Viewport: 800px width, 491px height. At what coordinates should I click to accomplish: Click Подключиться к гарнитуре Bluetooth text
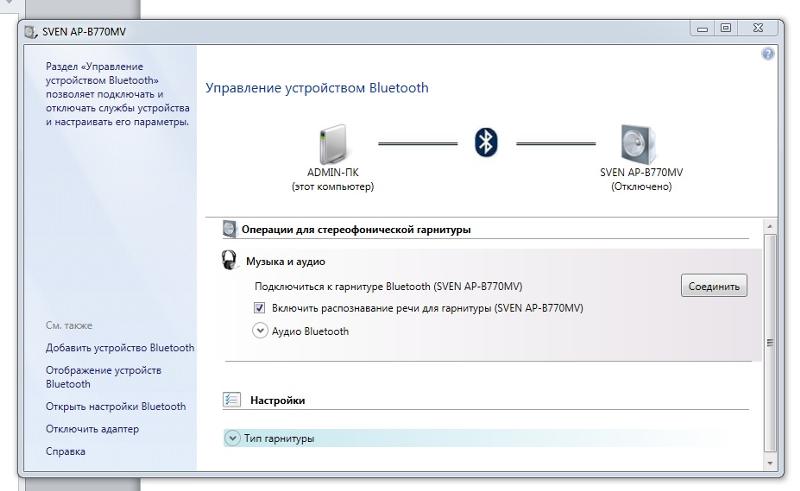point(388,286)
